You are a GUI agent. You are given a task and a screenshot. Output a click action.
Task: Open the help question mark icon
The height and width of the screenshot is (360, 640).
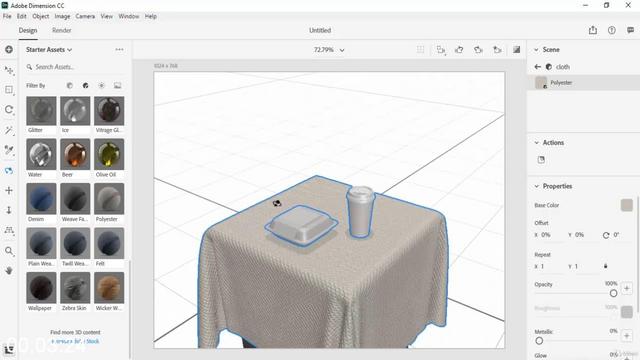pyautogui.click(x=611, y=30)
